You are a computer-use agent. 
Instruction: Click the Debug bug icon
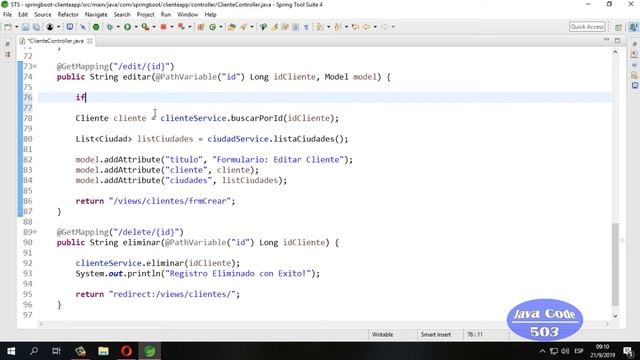click(x=110, y=27)
